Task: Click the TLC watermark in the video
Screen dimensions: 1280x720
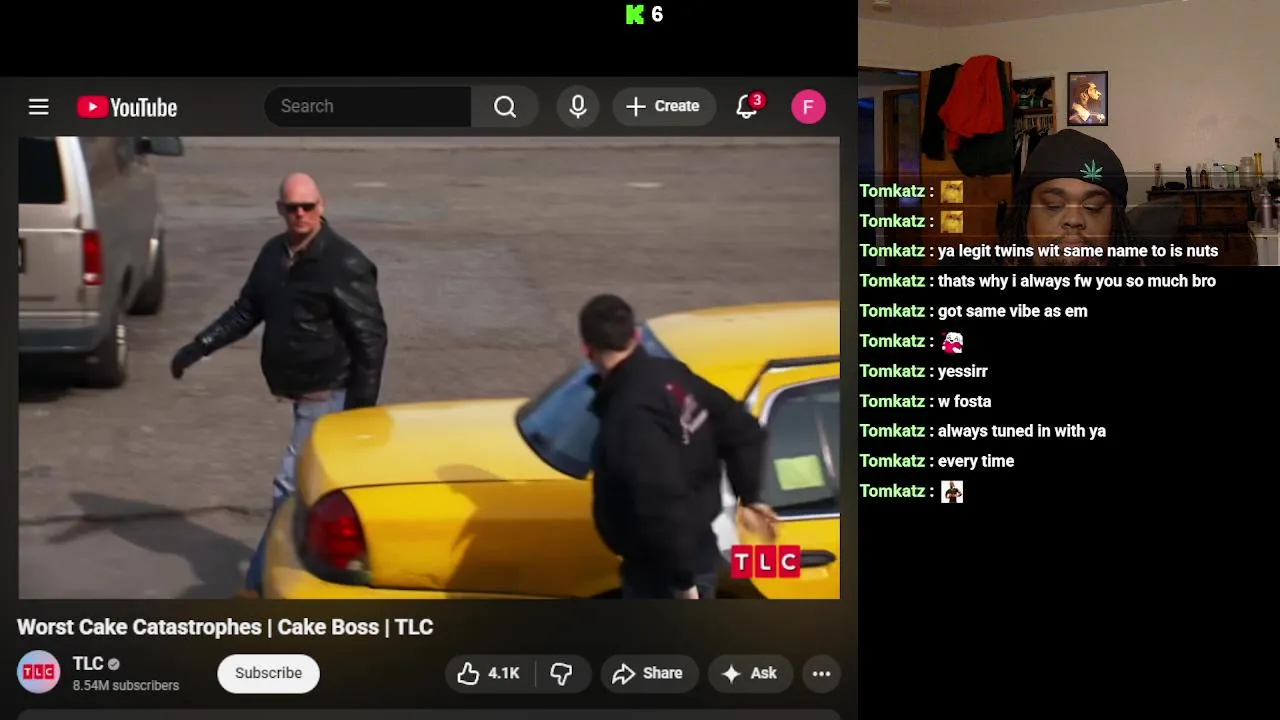Action: coord(766,562)
